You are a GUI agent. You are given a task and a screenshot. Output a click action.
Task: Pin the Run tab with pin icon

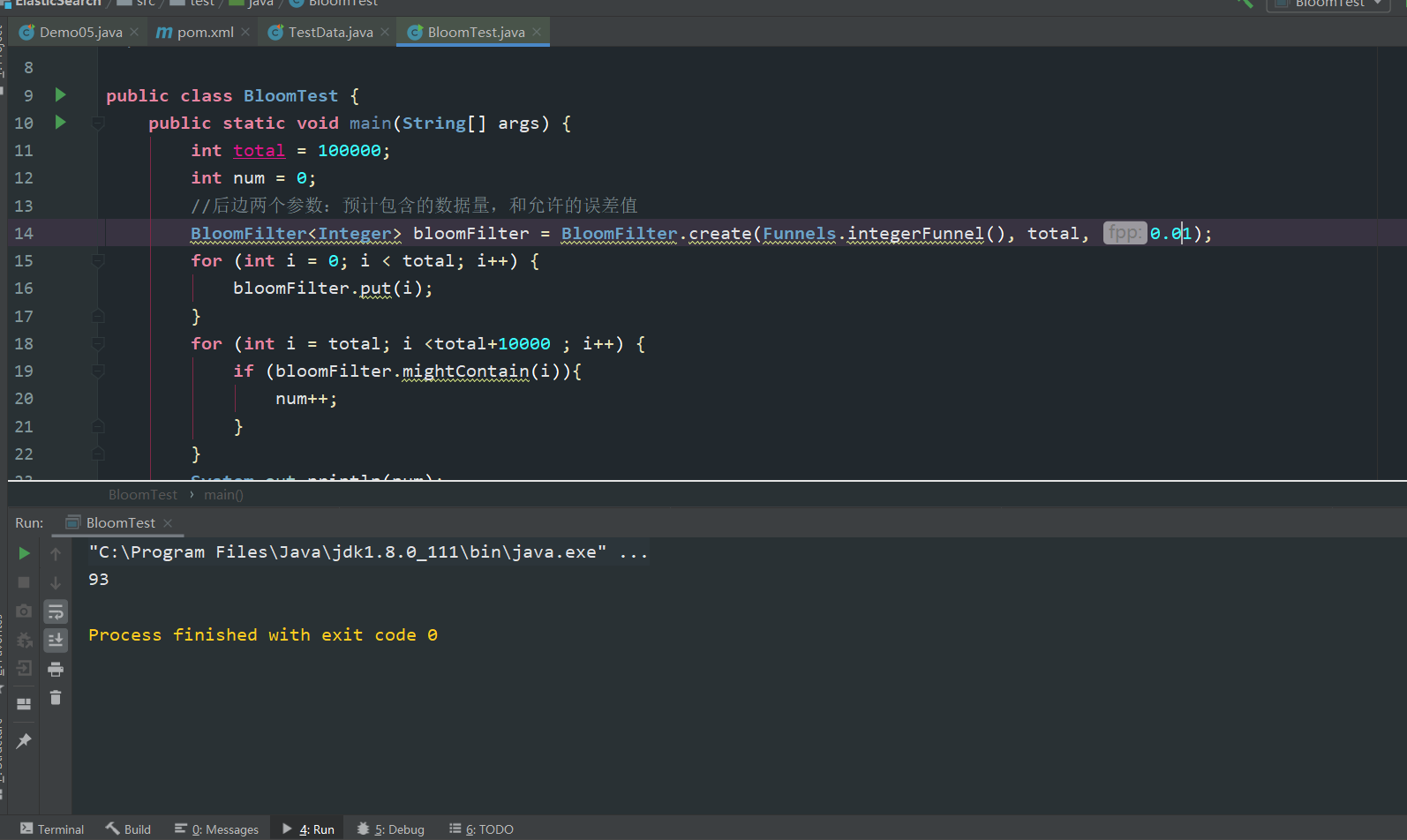(24, 740)
